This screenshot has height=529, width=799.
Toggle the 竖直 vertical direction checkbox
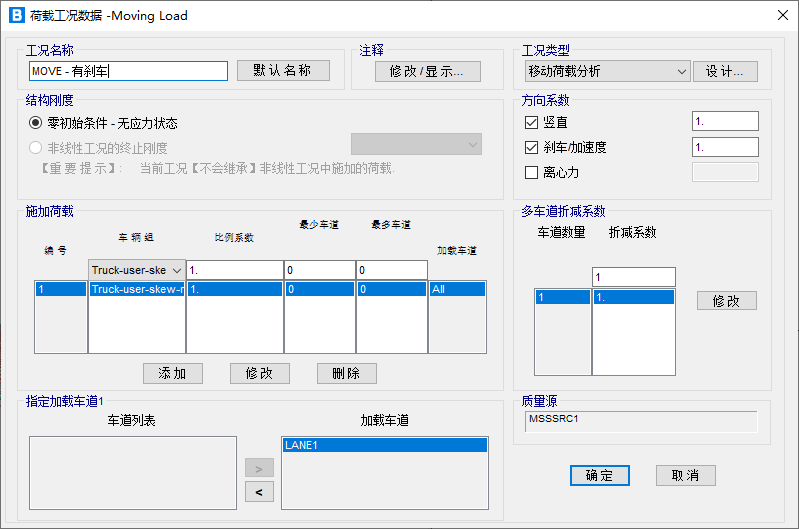[532, 122]
